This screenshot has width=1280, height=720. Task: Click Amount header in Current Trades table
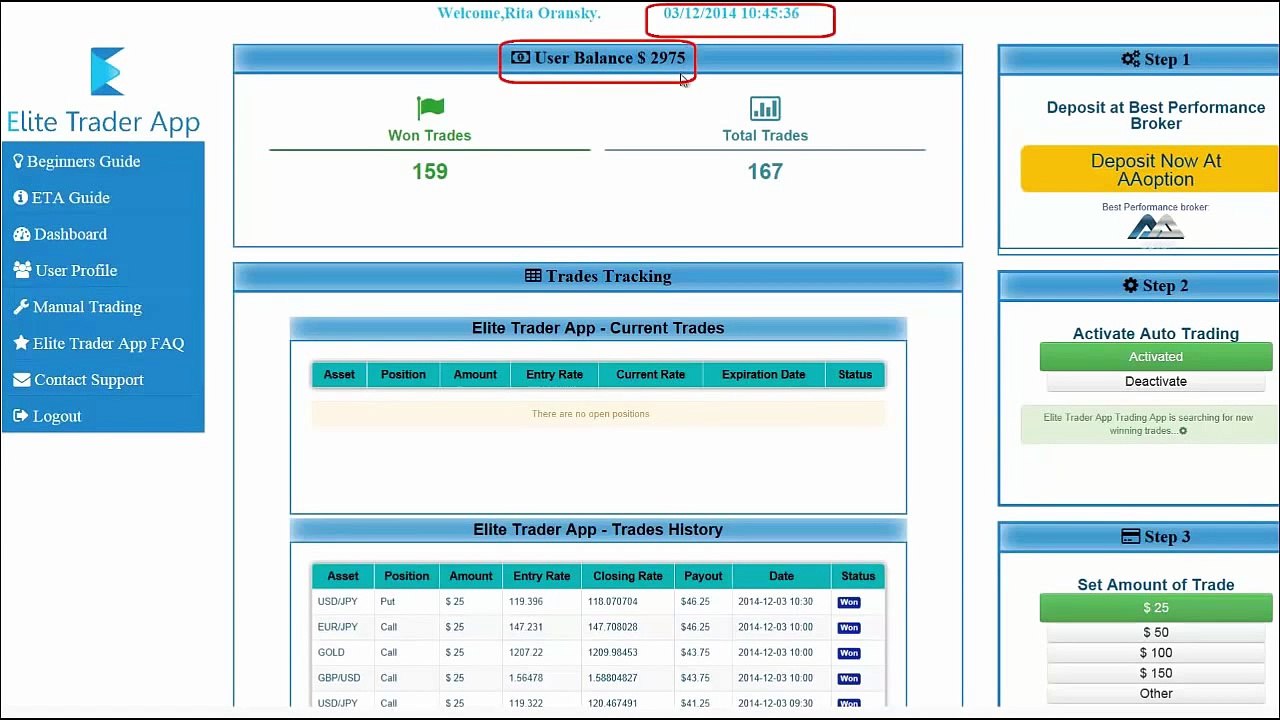point(475,374)
